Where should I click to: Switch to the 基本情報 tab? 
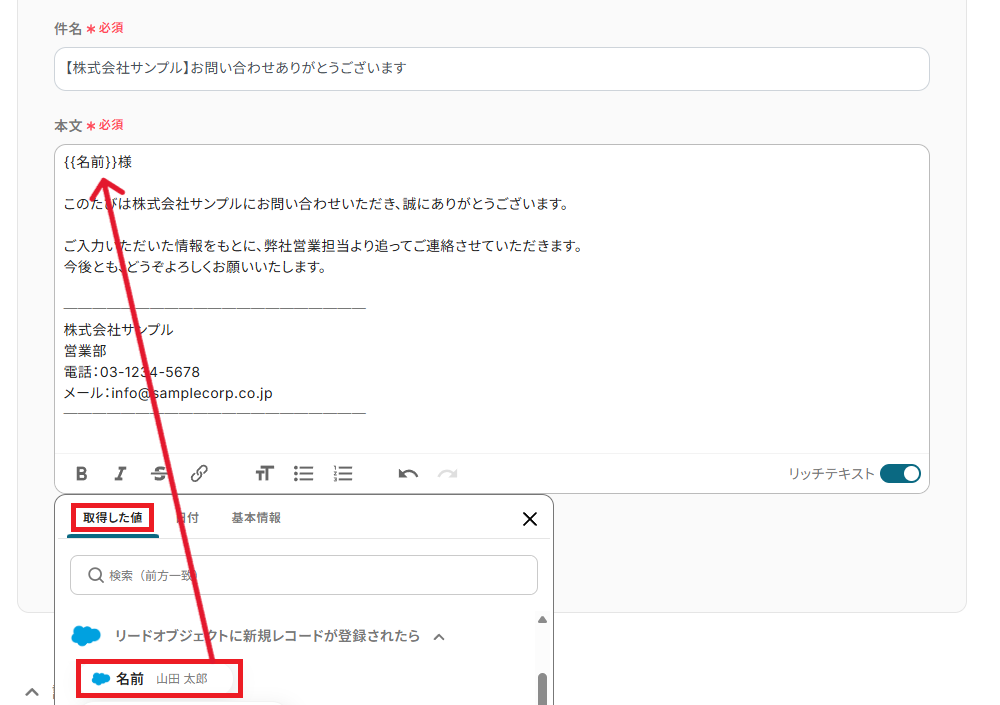(256, 518)
